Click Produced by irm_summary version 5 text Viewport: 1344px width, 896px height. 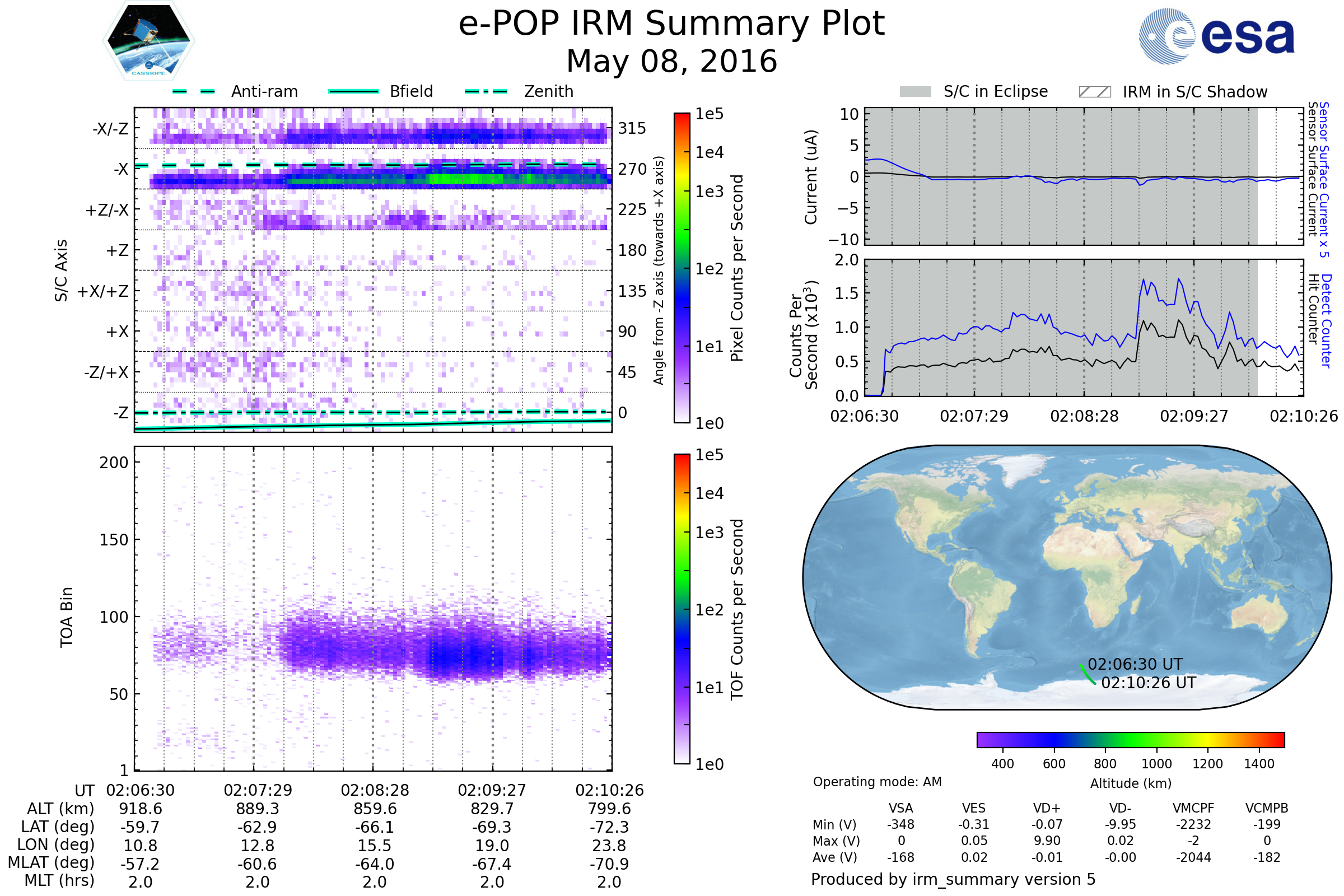[x=953, y=879]
